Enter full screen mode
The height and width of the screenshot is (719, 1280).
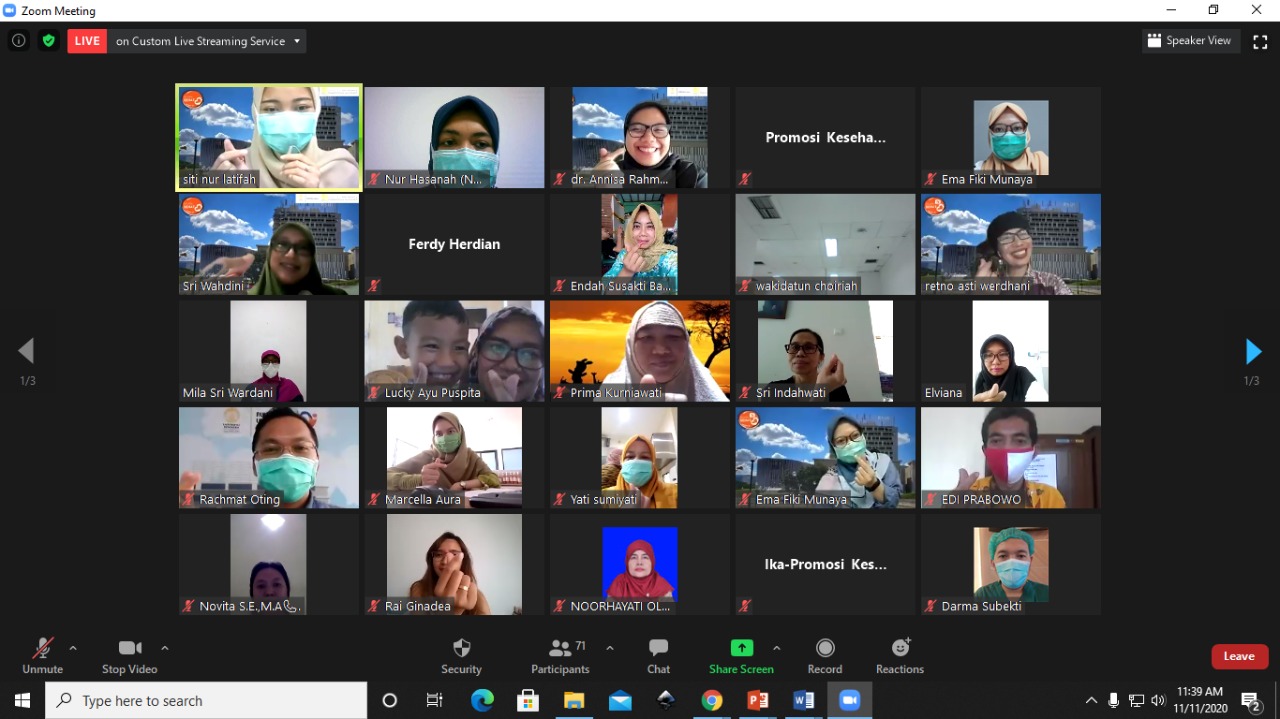tap(1260, 41)
